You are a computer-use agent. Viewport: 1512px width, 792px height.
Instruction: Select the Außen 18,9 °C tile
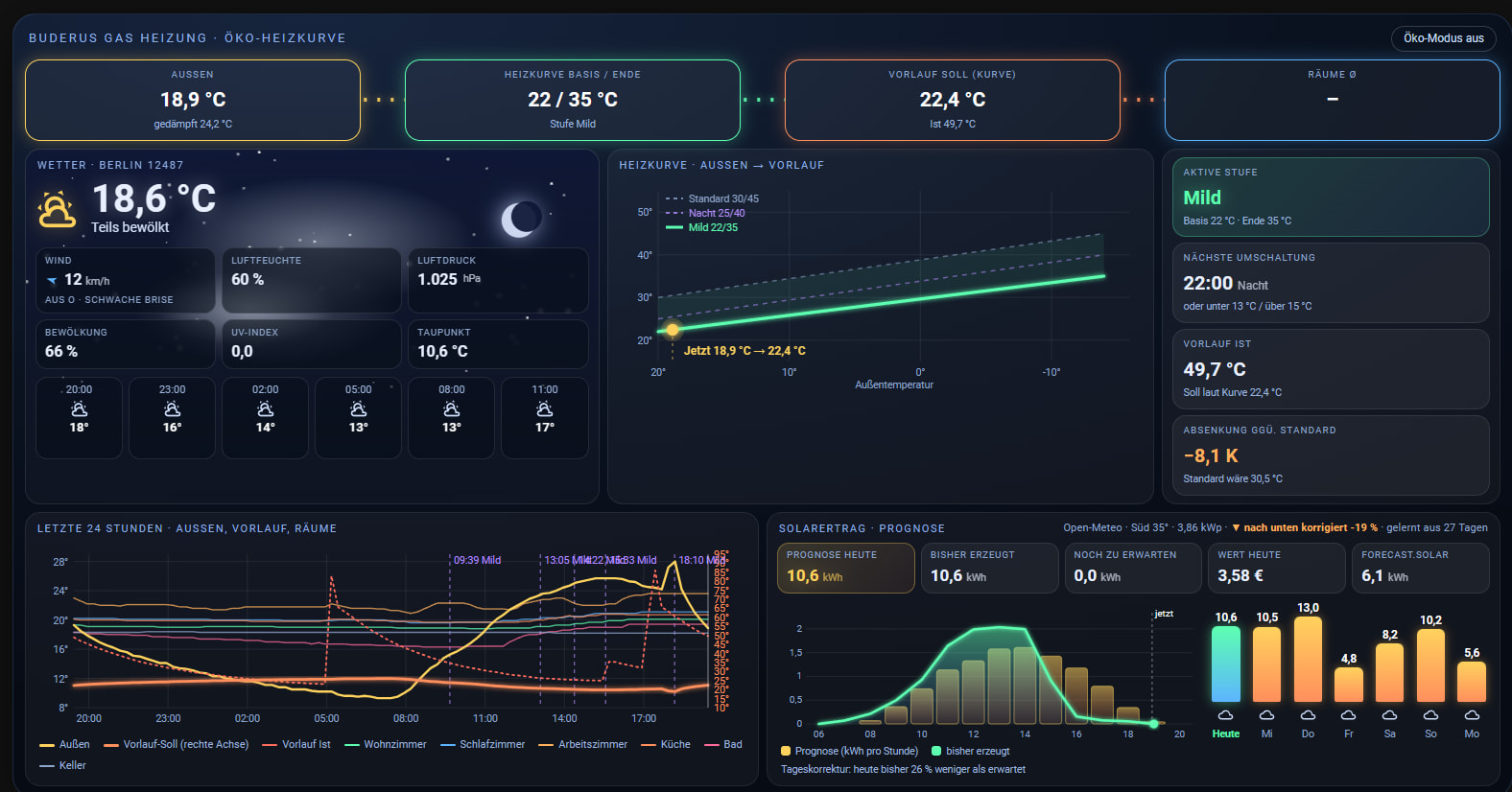tap(193, 100)
